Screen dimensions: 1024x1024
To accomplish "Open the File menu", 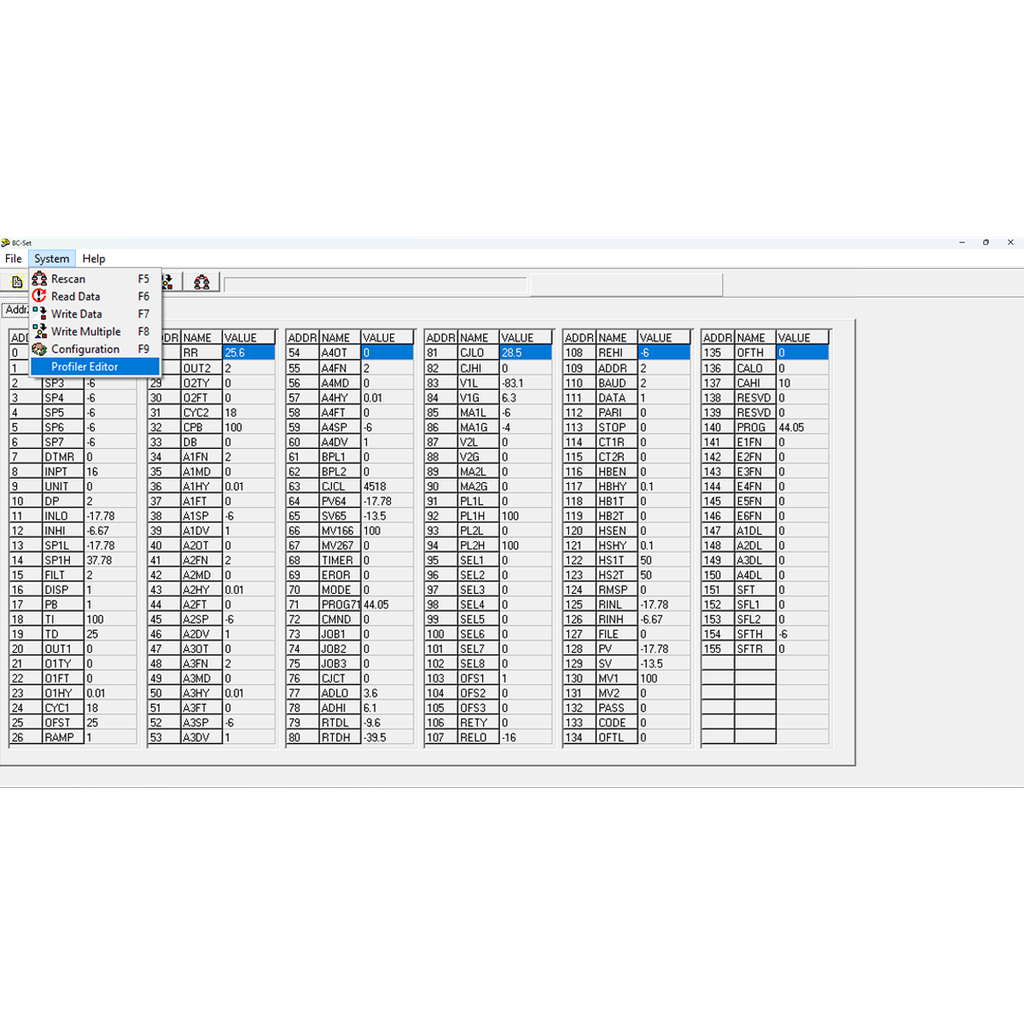I will 13,258.
